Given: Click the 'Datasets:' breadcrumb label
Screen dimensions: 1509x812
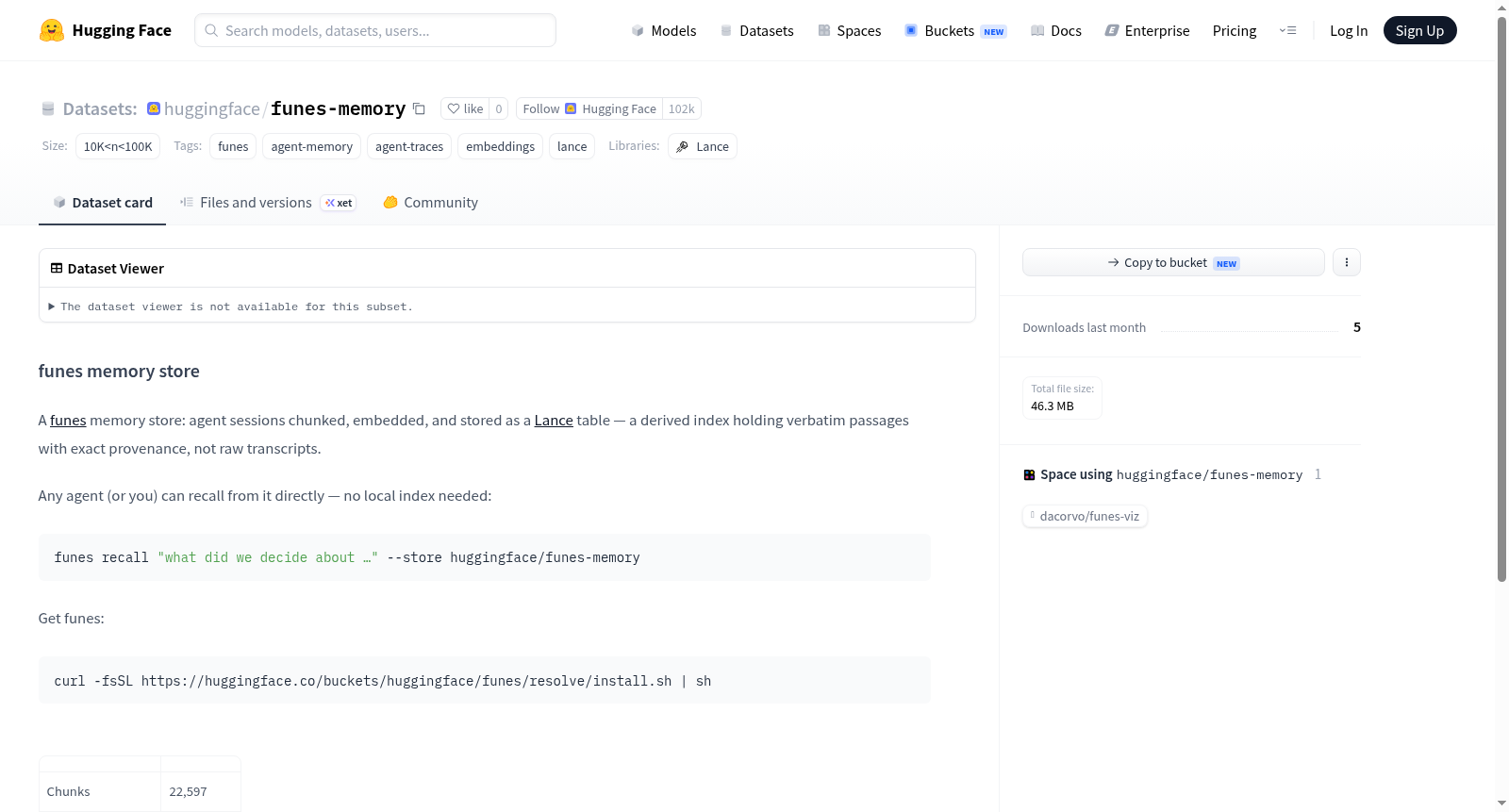Looking at the screenshot, I should (100, 109).
